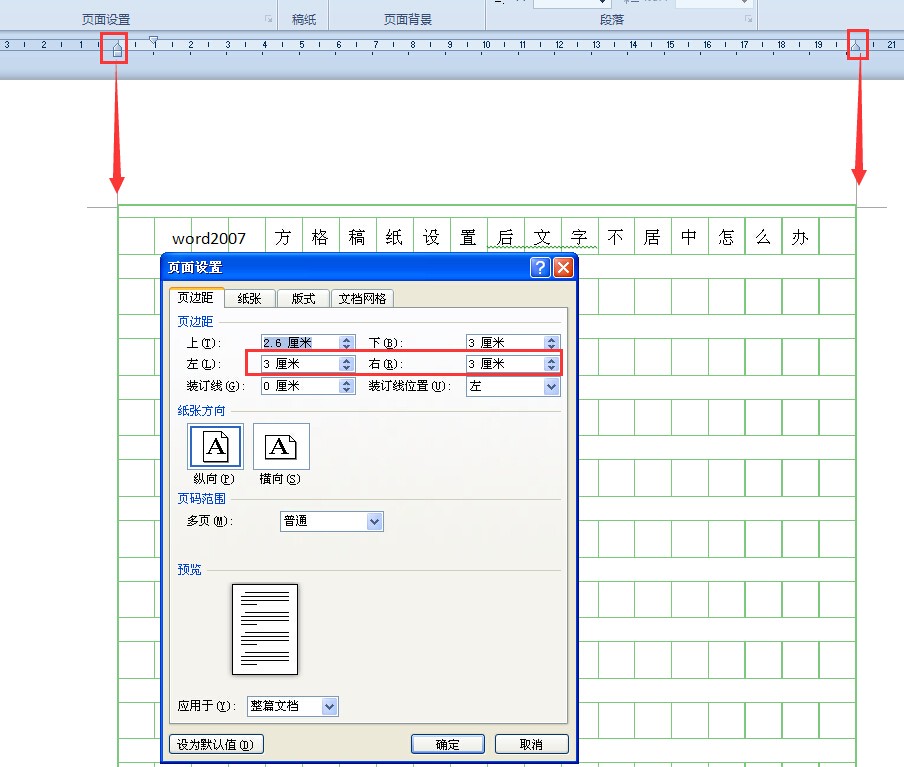
Task: Click the character 么 in the document grid
Action: pos(763,237)
